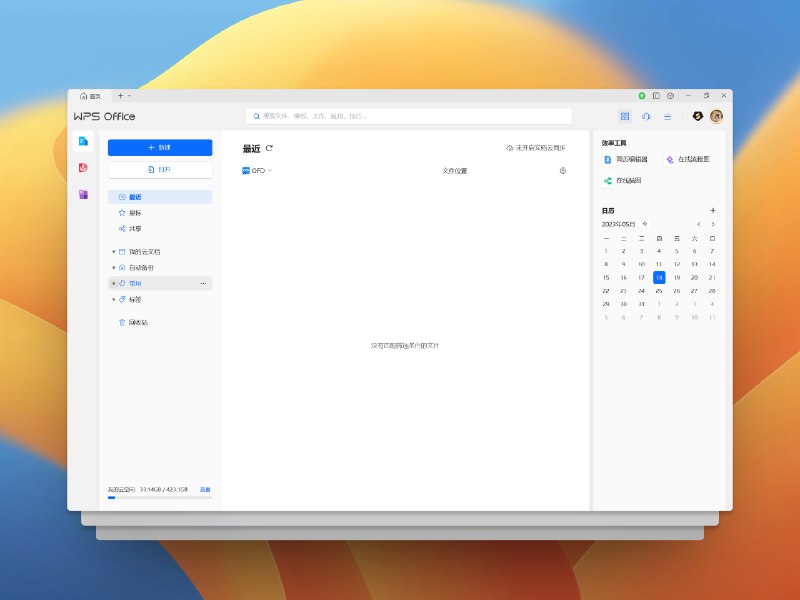Viewport: 800px width, 600px height.
Task: Enable document cloud sync (未开启文档云同步)
Action: (536, 148)
